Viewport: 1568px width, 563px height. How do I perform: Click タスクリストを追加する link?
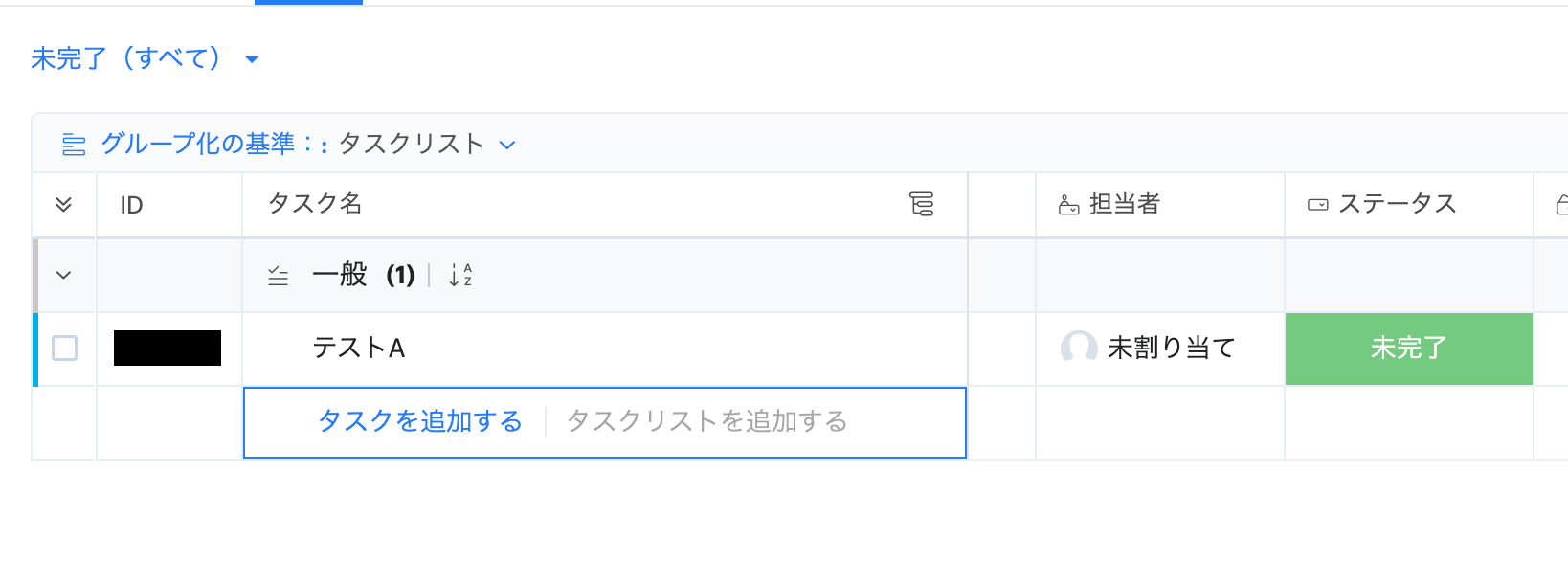pyautogui.click(x=706, y=421)
